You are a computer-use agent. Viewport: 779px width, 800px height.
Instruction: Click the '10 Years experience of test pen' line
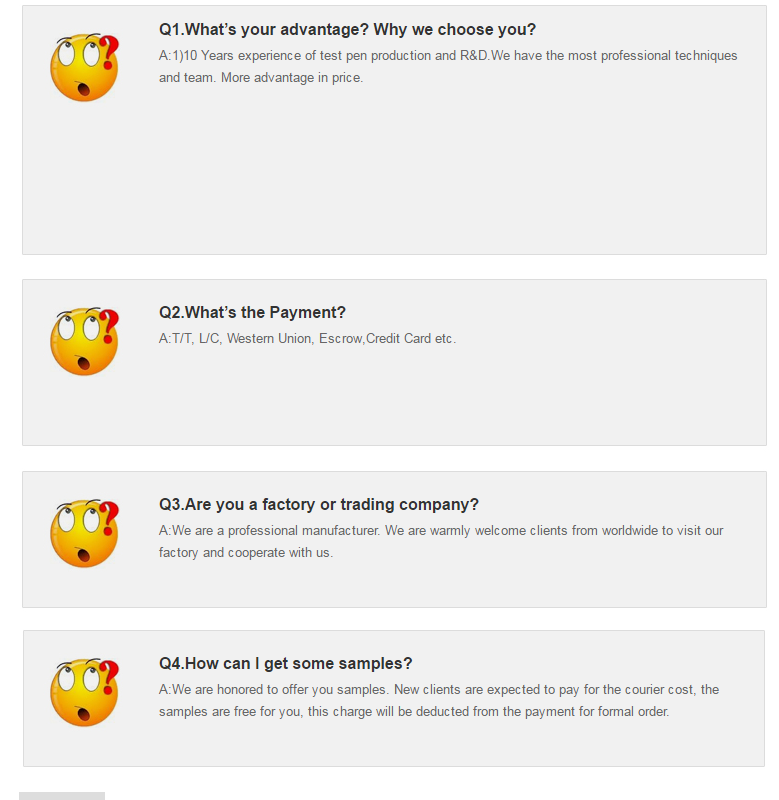pos(448,56)
